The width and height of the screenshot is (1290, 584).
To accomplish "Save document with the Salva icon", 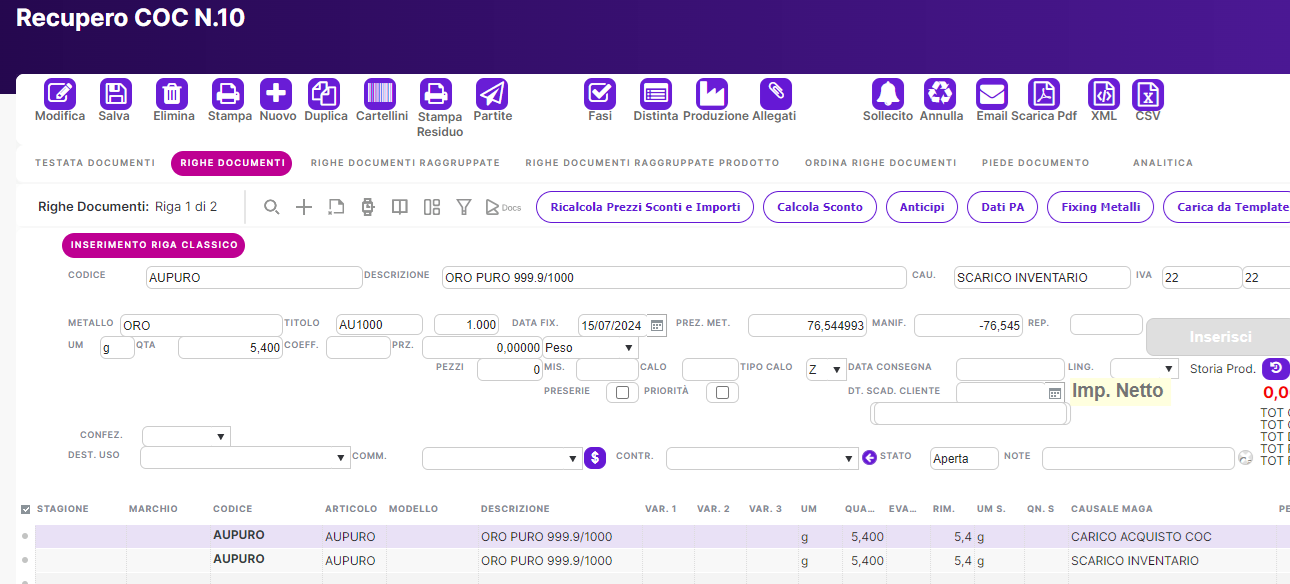I will coord(115,95).
